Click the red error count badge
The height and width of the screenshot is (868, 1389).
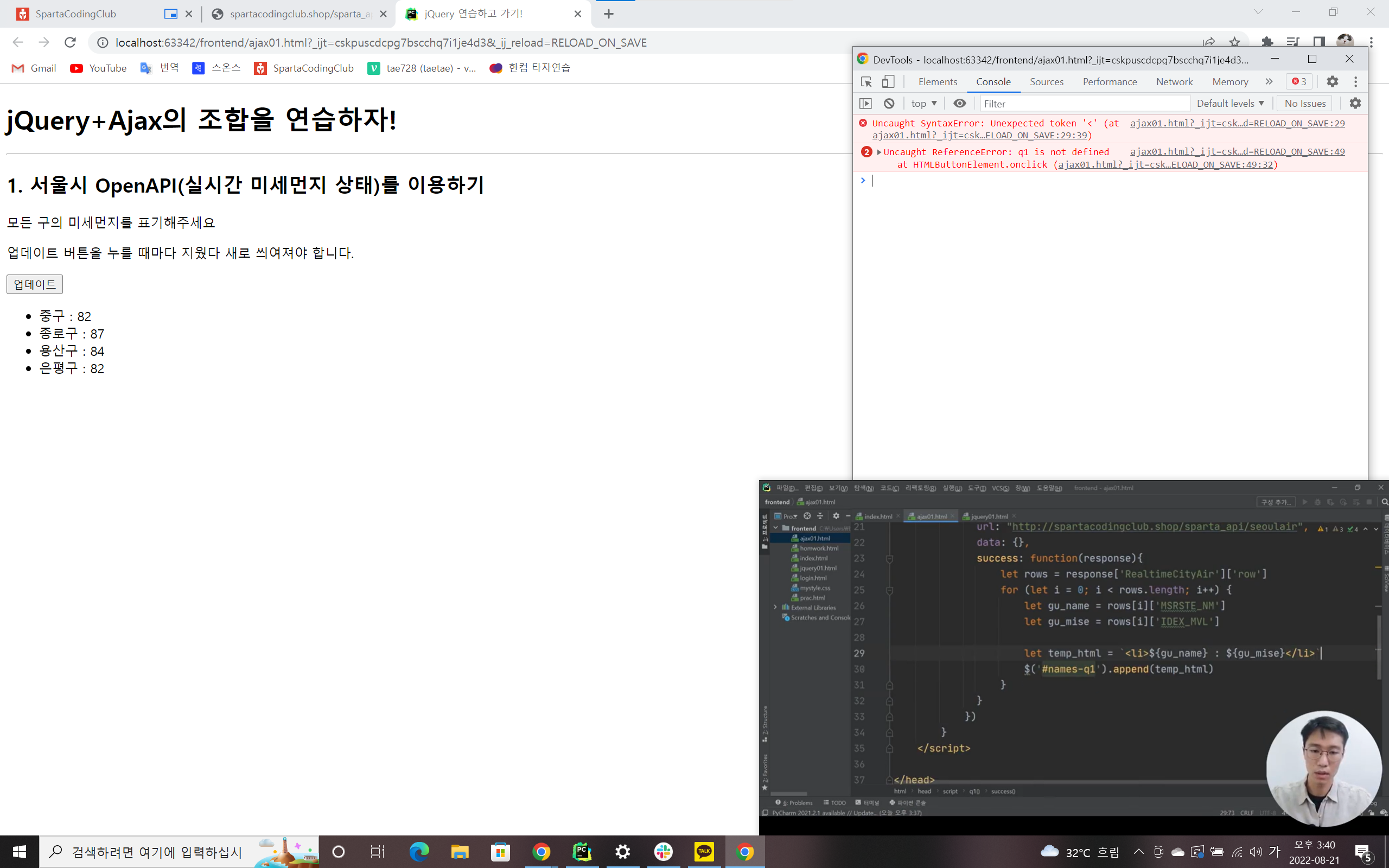(x=1299, y=81)
